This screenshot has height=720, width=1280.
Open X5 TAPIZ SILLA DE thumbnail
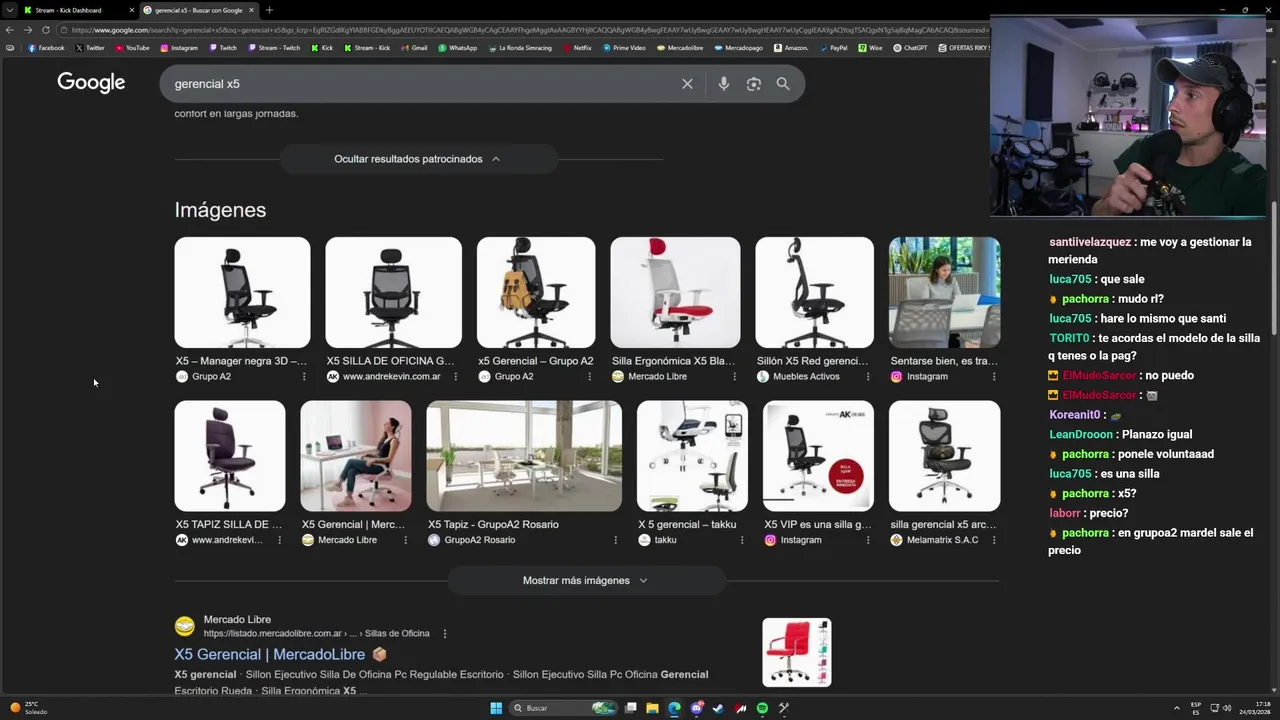point(230,456)
